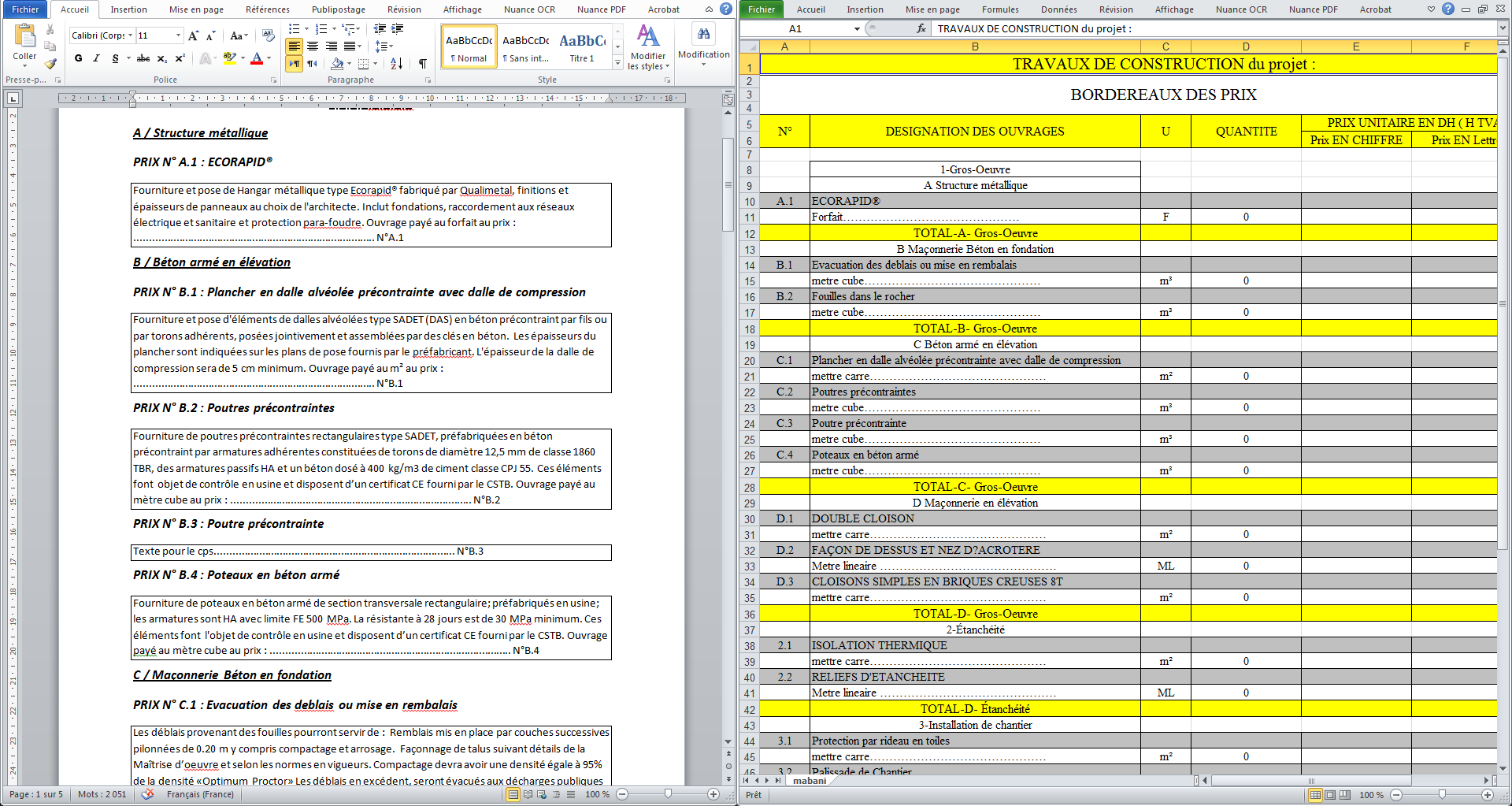Select the Format Painter brush icon

pyautogui.click(x=50, y=64)
